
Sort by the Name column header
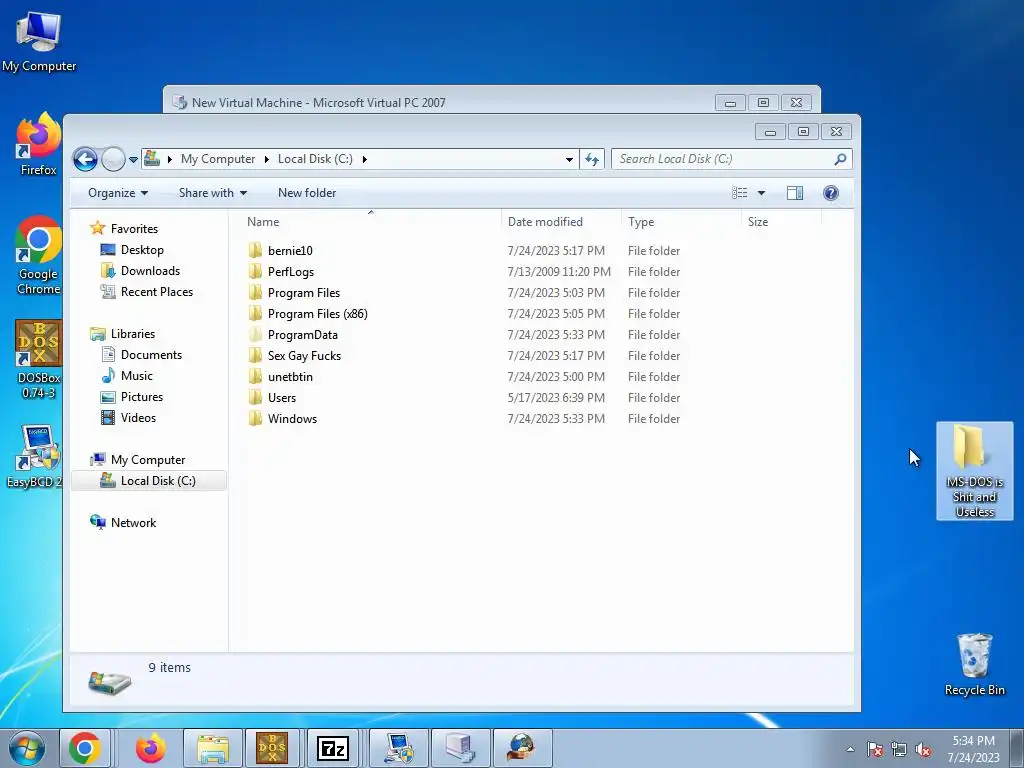point(371,221)
